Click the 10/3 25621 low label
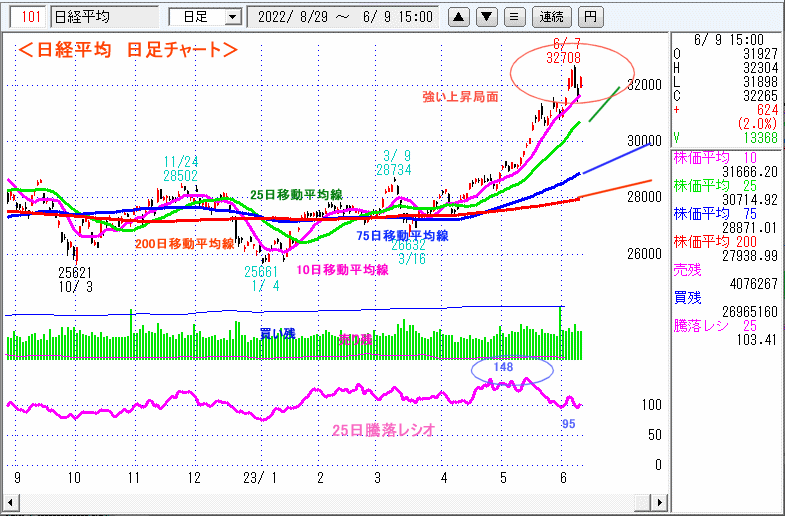 [75, 279]
